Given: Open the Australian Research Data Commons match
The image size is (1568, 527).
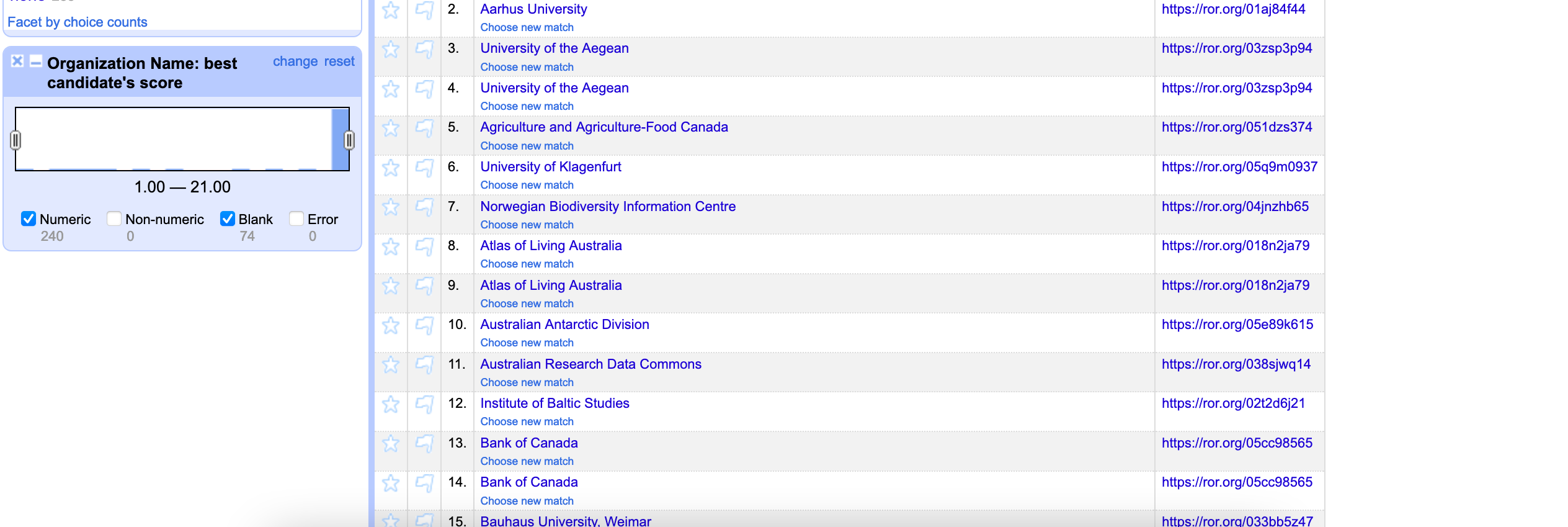Looking at the screenshot, I should 591,364.
